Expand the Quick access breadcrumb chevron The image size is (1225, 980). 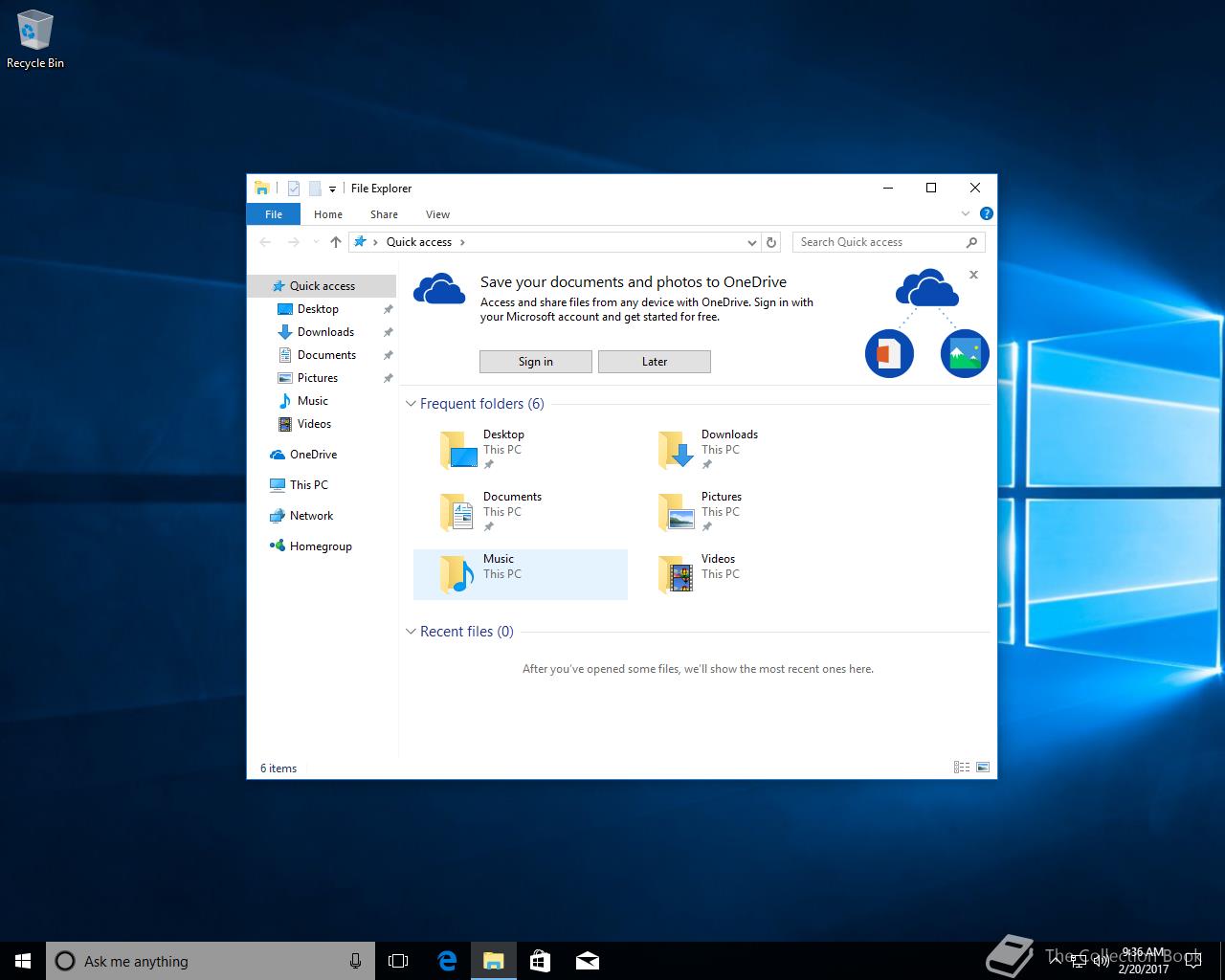[x=462, y=242]
